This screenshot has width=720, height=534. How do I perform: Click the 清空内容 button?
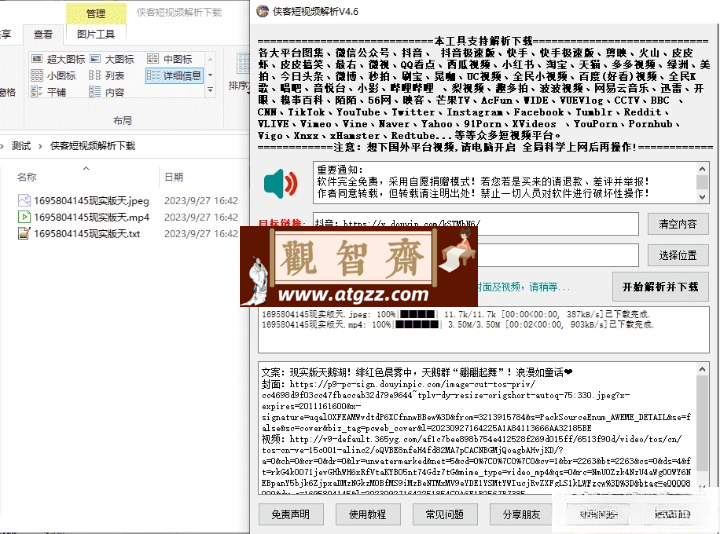(x=678, y=224)
